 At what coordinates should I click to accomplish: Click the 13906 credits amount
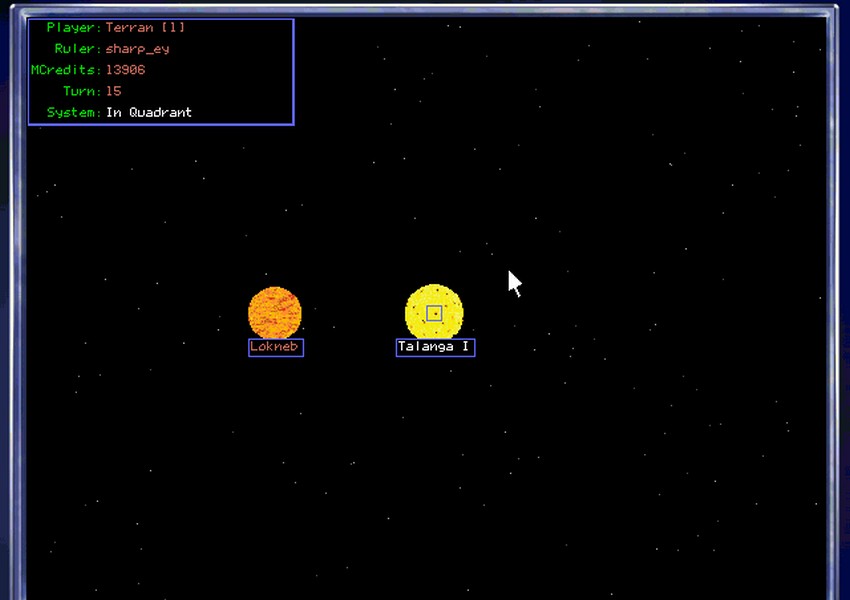pos(126,70)
